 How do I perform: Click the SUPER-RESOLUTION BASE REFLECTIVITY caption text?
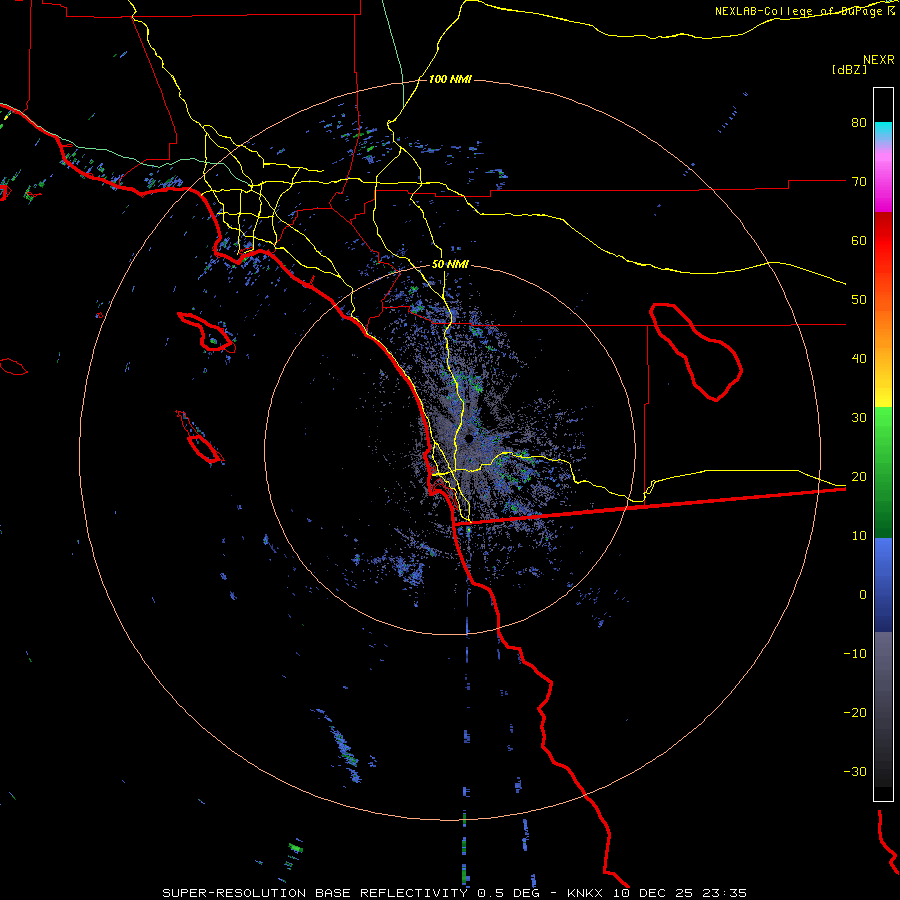[315, 893]
